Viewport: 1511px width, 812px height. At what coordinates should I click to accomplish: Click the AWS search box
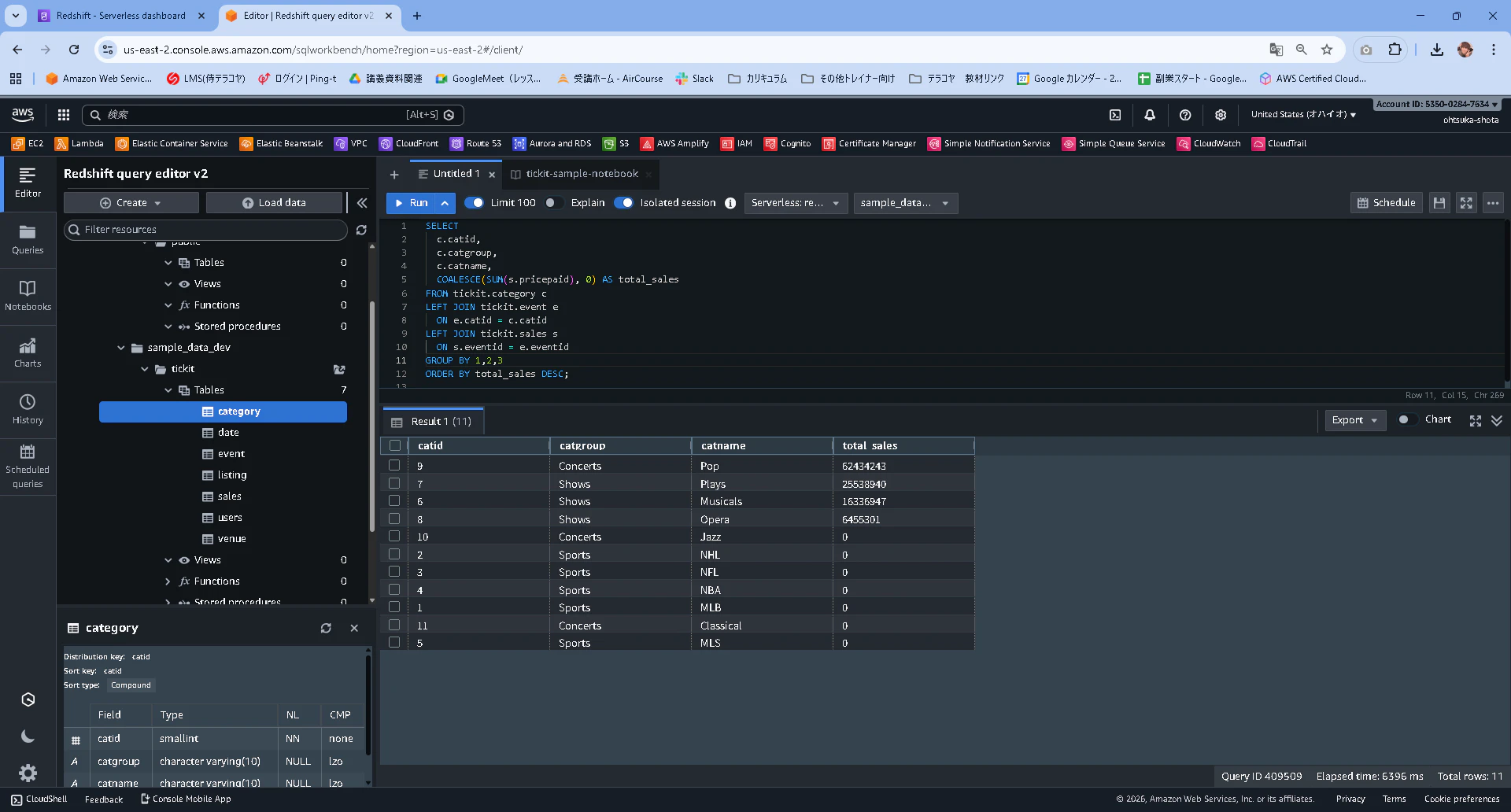[x=272, y=115]
